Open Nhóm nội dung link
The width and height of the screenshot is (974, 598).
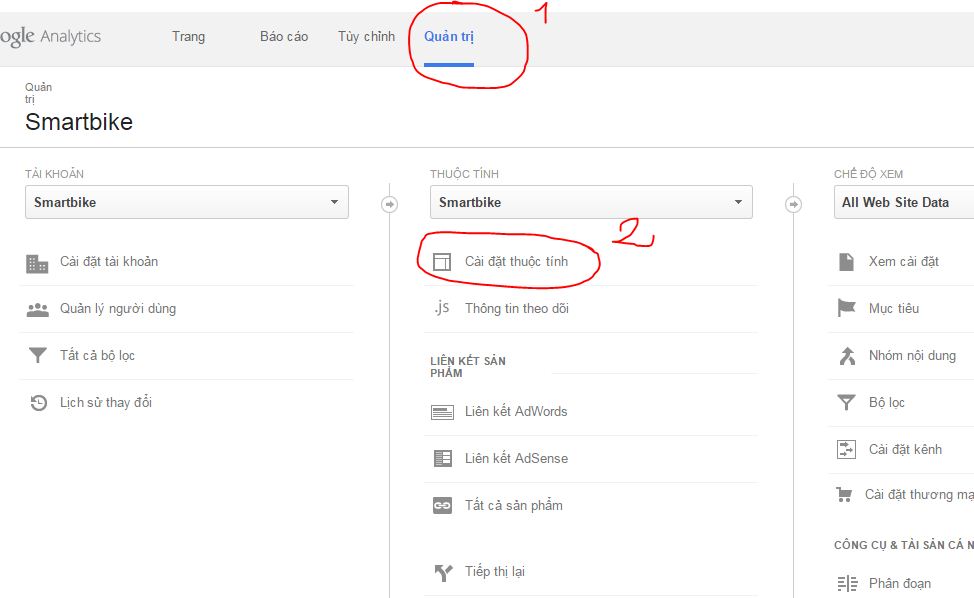[x=913, y=355]
